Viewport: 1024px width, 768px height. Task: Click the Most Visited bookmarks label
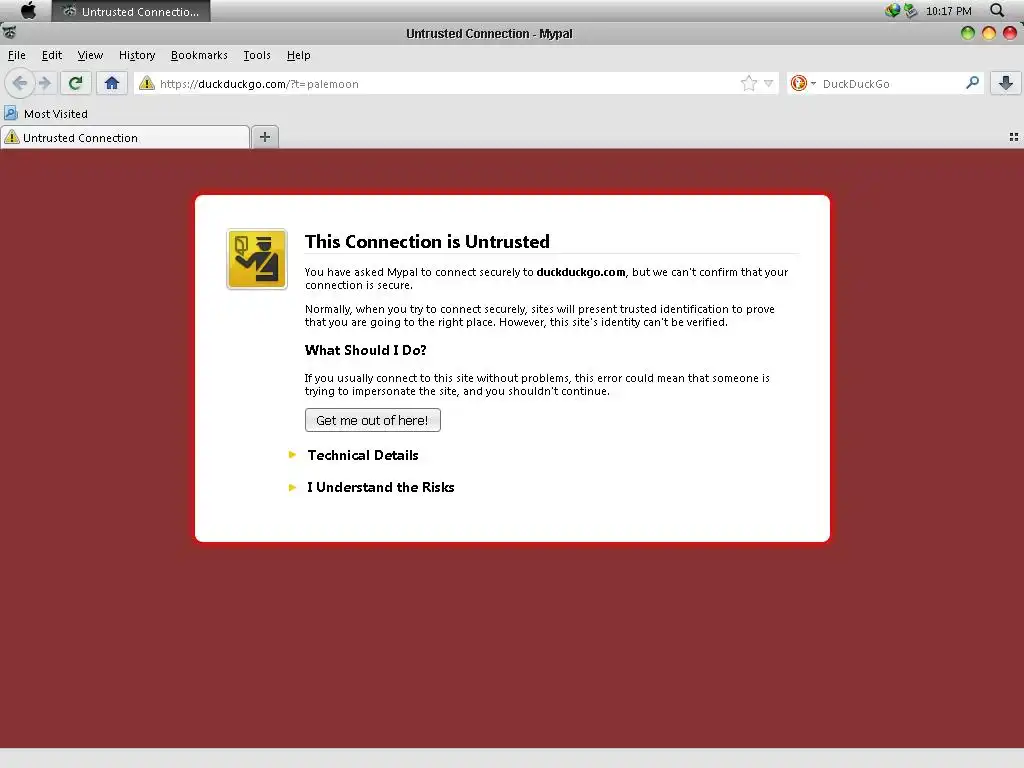coord(56,114)
